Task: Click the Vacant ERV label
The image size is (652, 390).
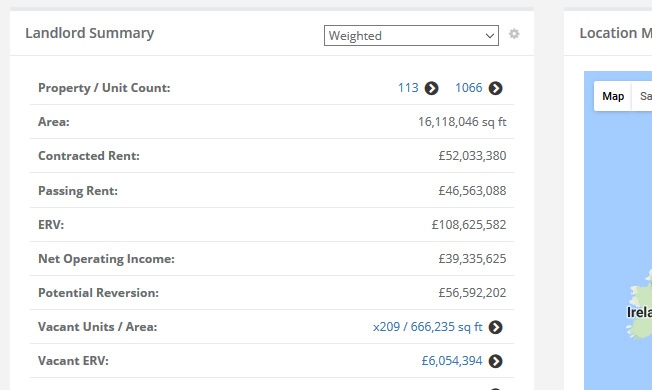Action: (73, 361)
